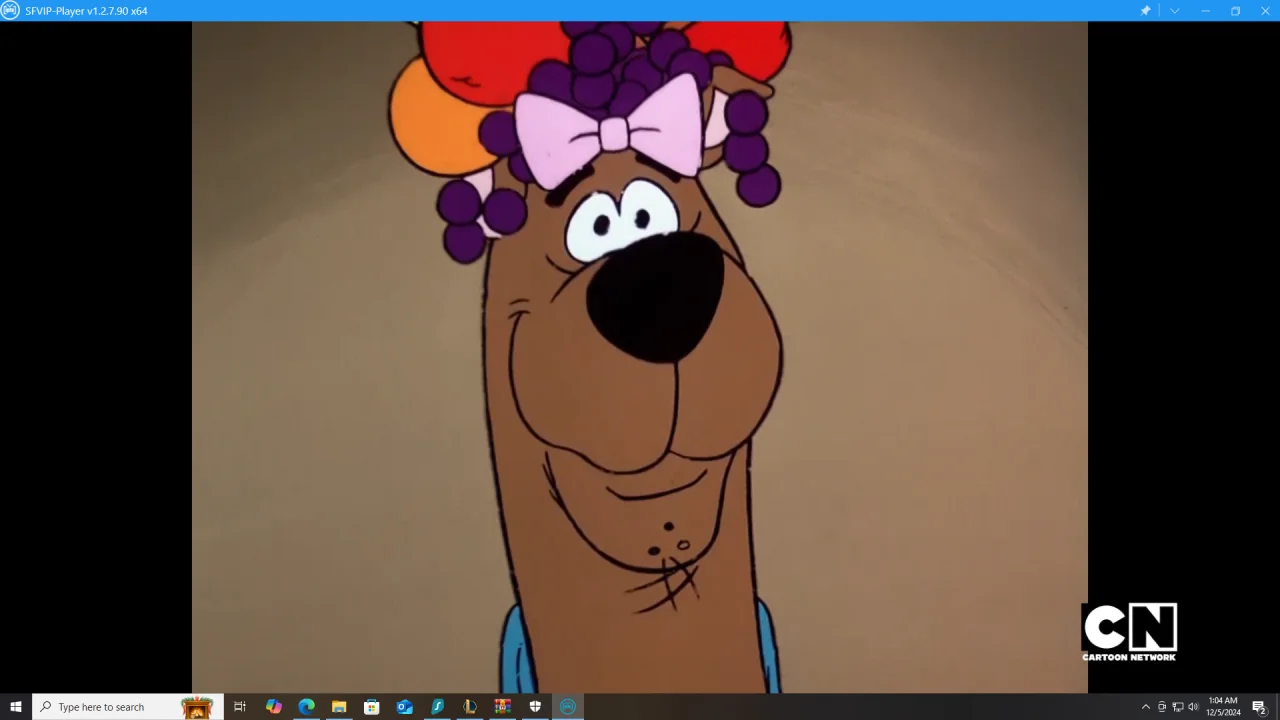Open the notification center with 2 alerts

coord(1260,707)
